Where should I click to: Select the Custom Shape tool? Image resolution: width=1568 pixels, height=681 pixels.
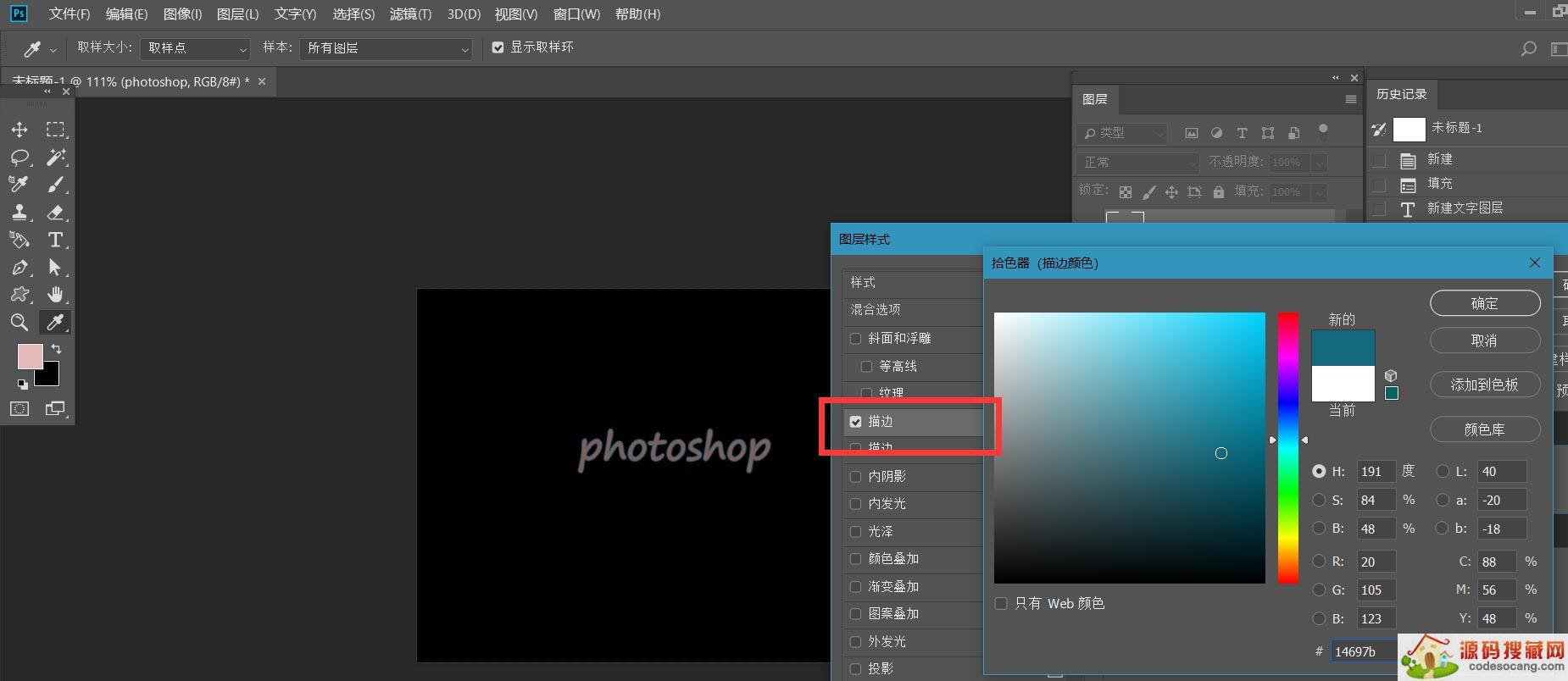pos(19,295)
